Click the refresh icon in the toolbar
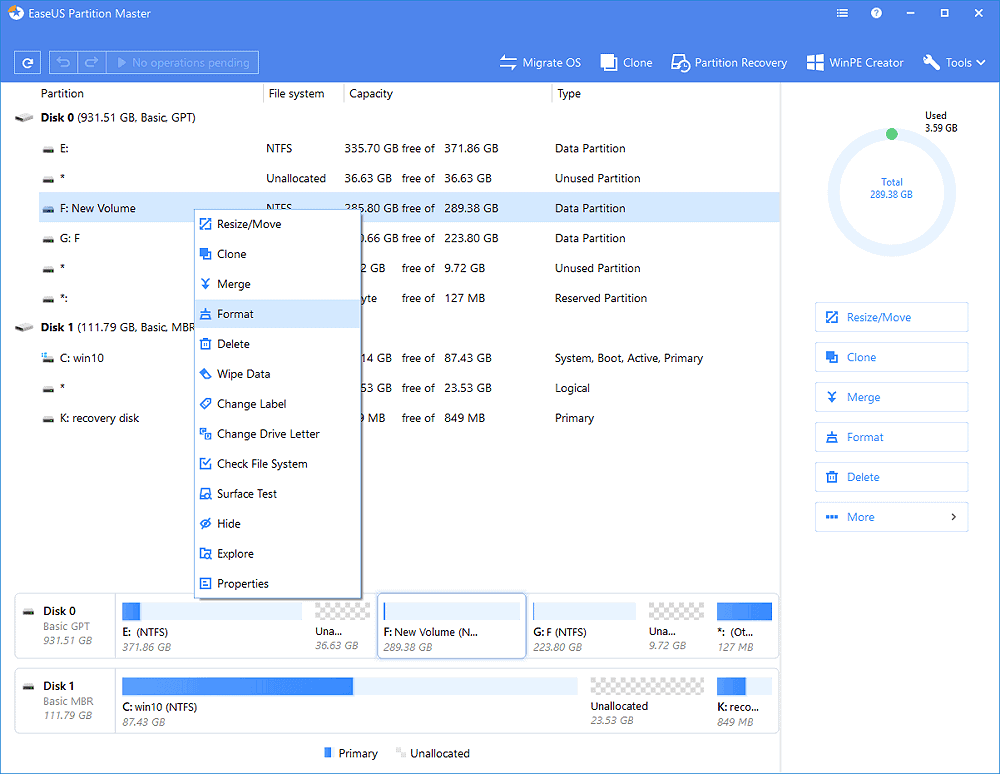The width and height of the screenshot is (1000, 774). point(28,63)
